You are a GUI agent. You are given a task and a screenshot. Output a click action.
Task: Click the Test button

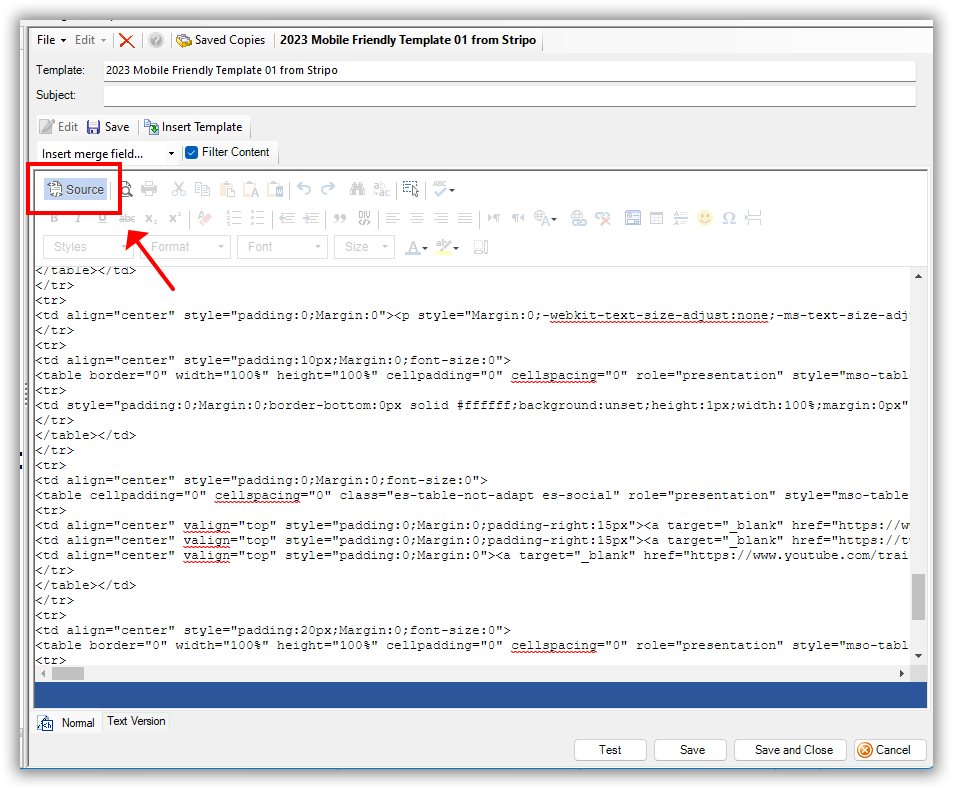[610, 750]
